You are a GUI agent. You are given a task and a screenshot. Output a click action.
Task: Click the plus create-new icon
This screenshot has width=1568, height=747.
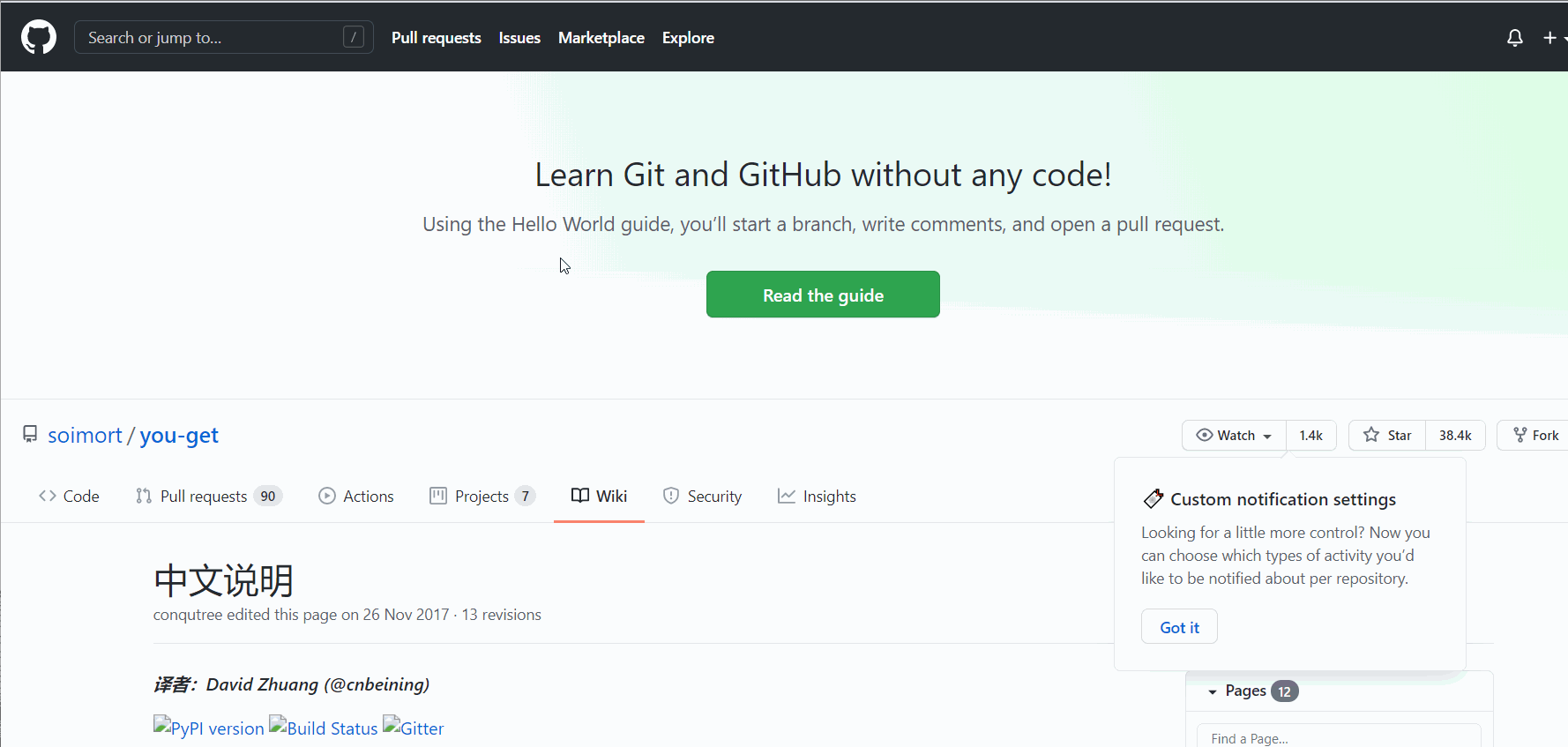coord(1549,38)
